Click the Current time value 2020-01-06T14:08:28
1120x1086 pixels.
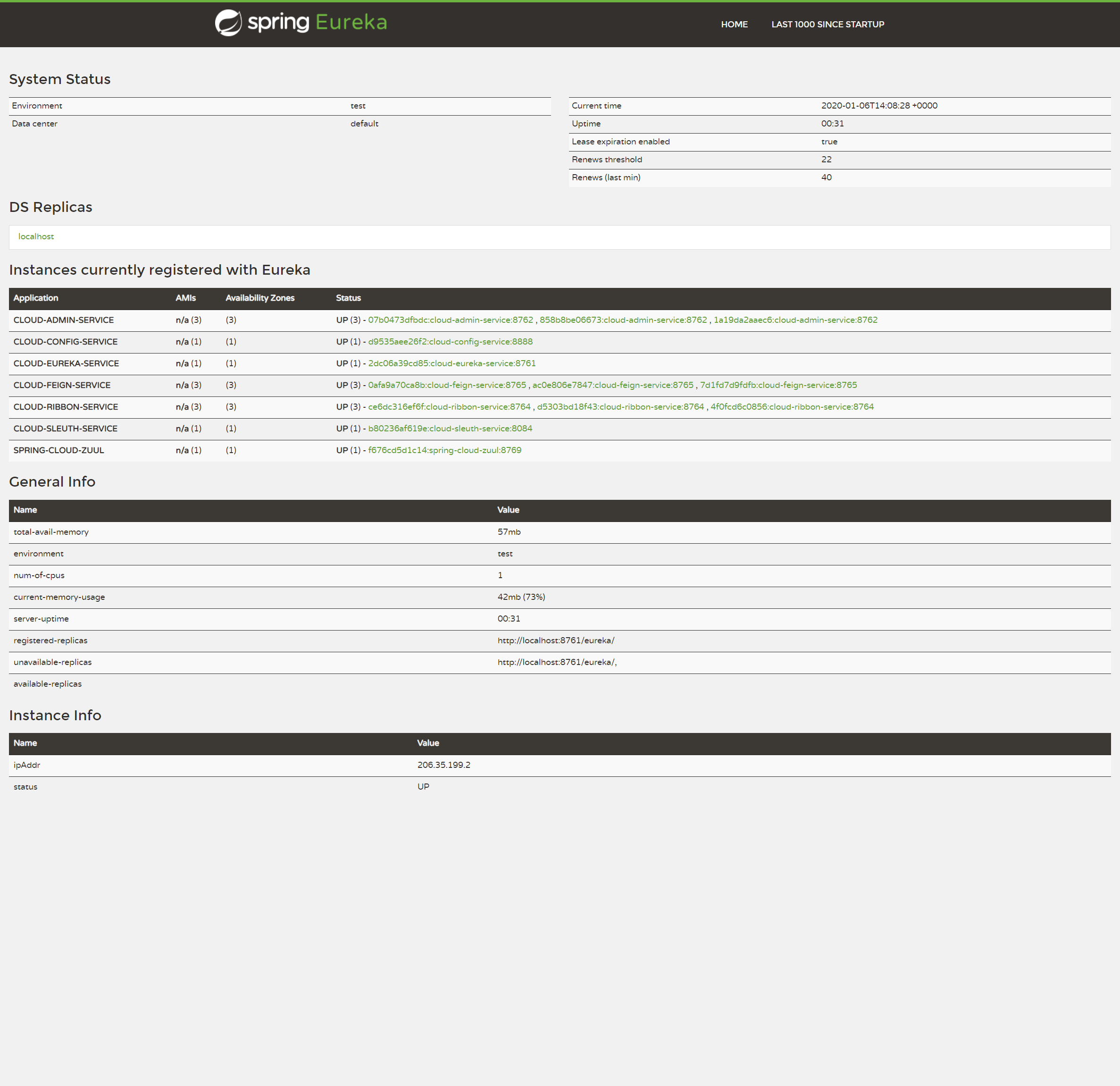click(x=879, y=106)
